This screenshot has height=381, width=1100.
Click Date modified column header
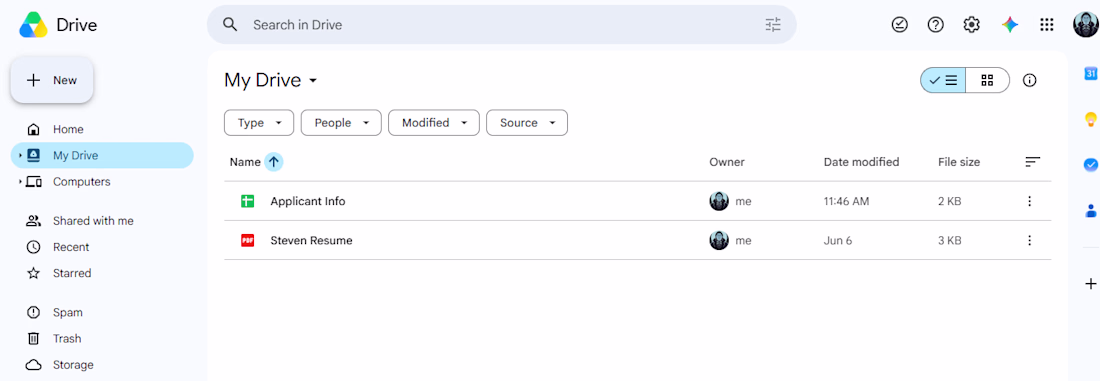[x=861, y=162]
